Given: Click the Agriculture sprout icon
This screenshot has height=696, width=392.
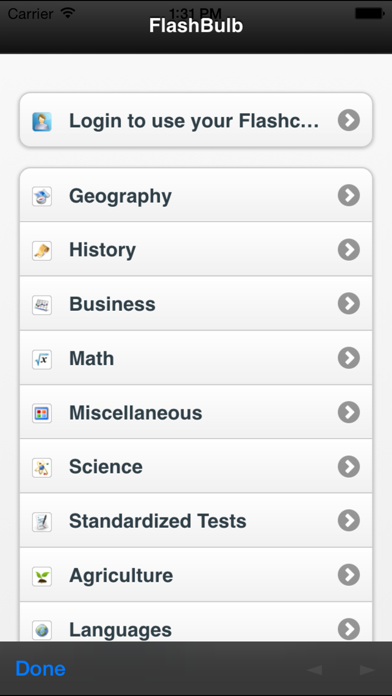Looking at the screenshot, I should 42,576.
